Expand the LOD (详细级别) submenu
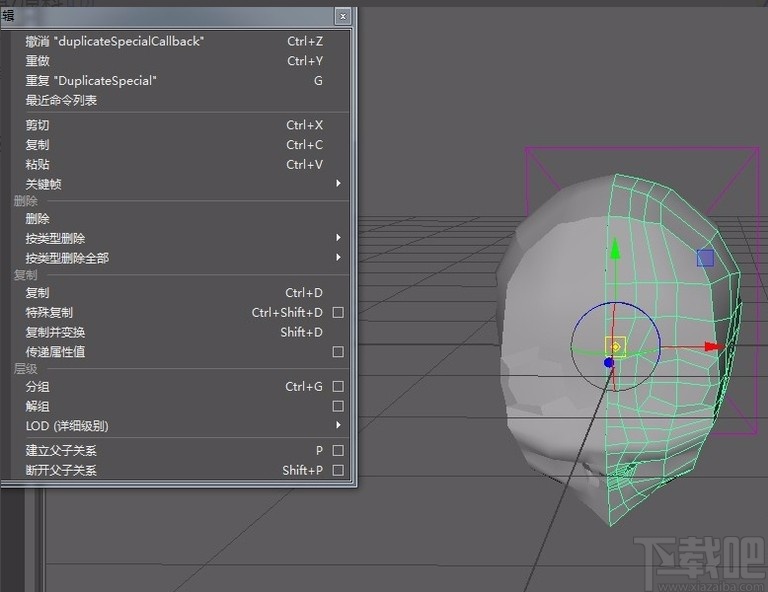Screen dimensions: 768x592 tap(338, 426)
